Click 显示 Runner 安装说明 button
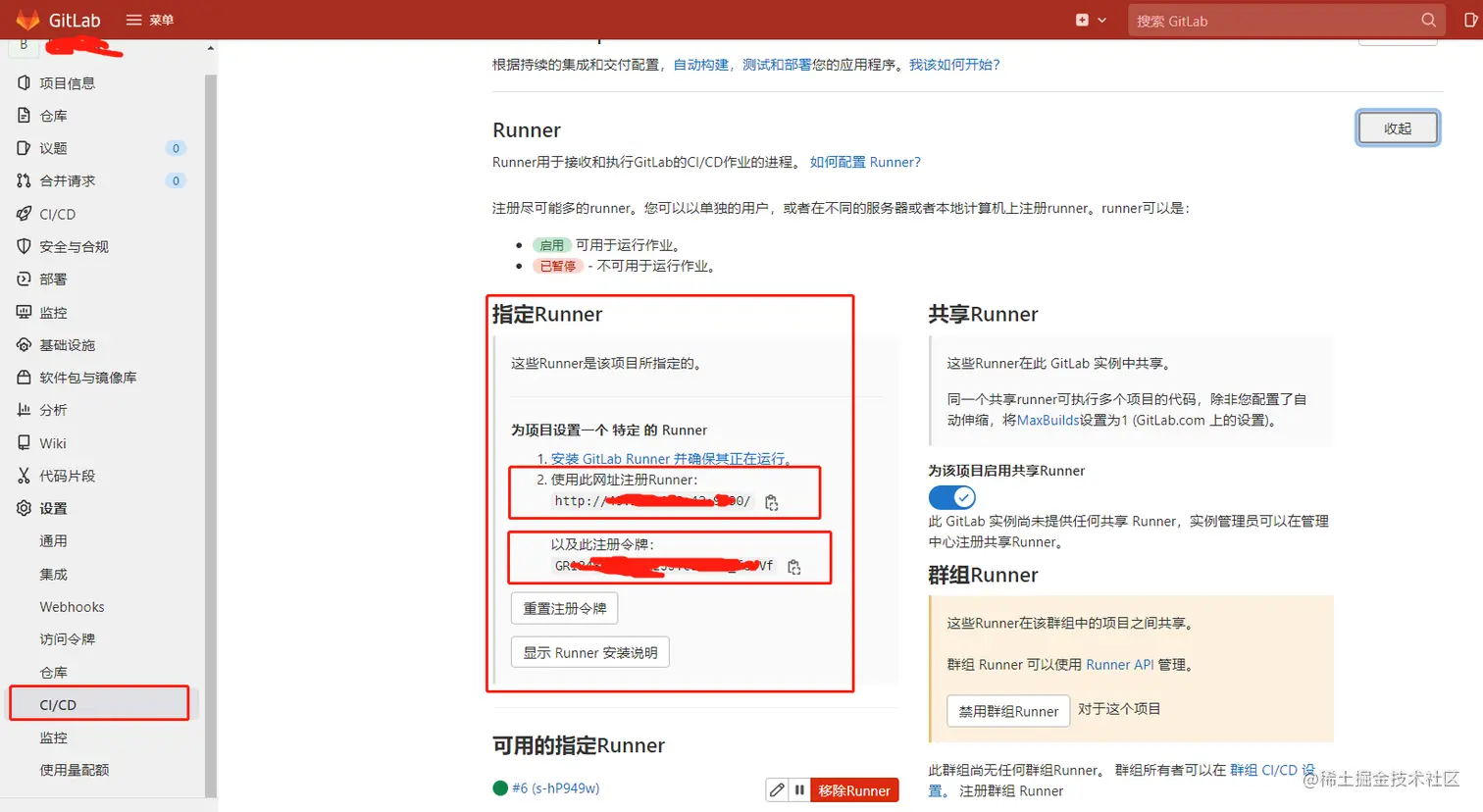Viewport: 1483px width, 812px height. tap(589, 653)
